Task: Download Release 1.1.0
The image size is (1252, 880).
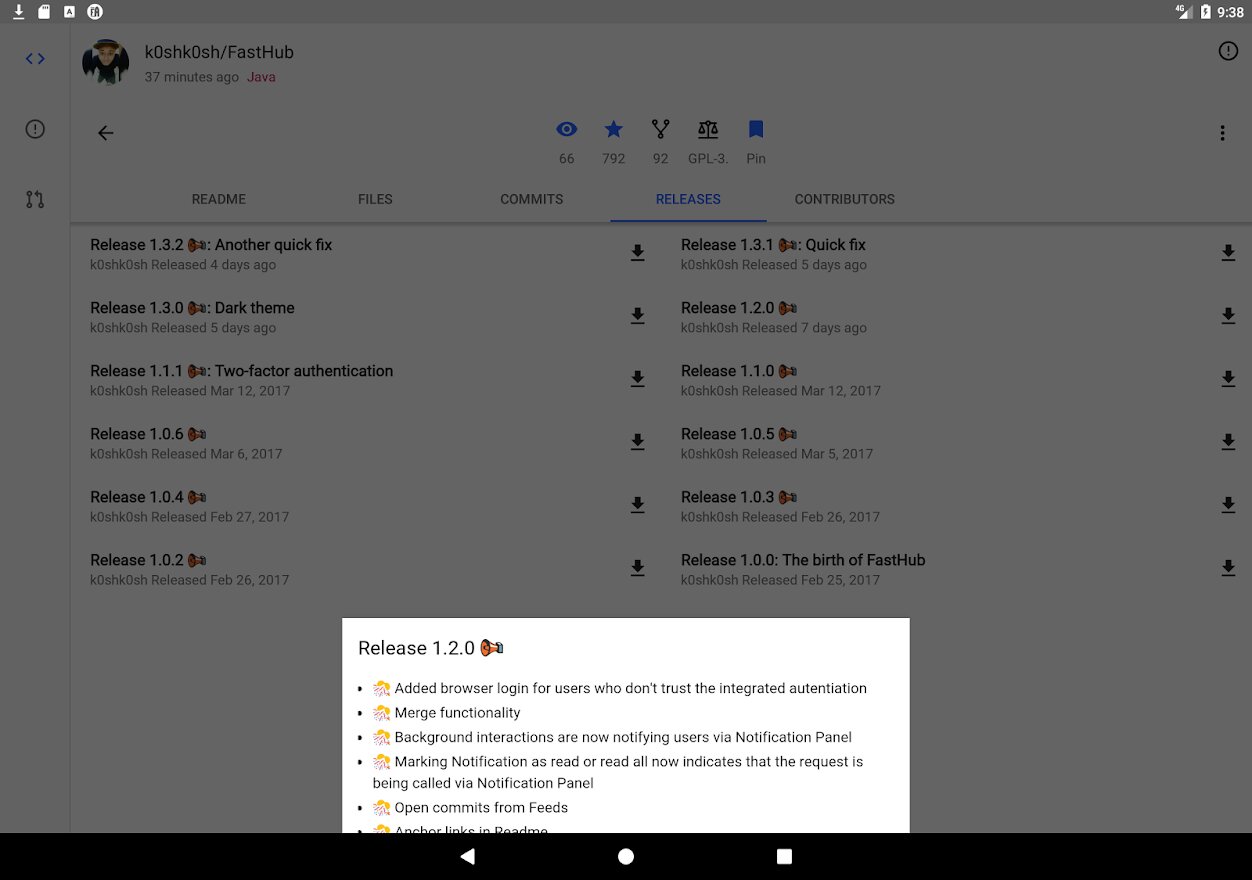Action: tap(1228, 379)
